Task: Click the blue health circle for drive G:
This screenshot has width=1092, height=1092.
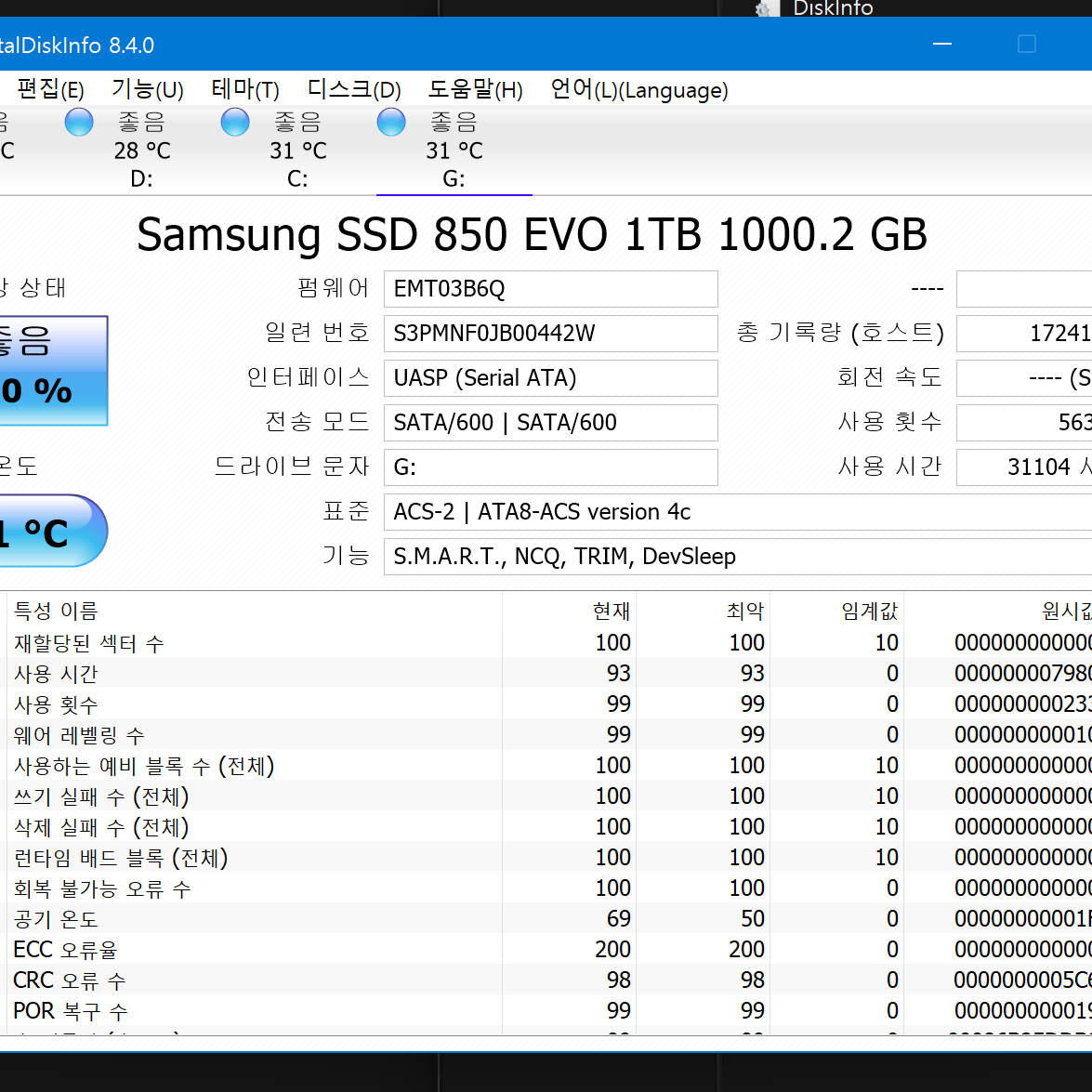Action: tap(390, 123)
